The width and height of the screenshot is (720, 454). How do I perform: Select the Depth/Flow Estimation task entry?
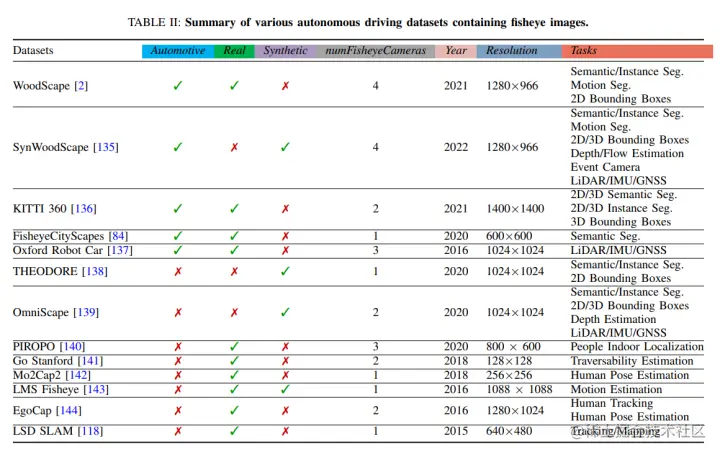click(x=627, y=154)
